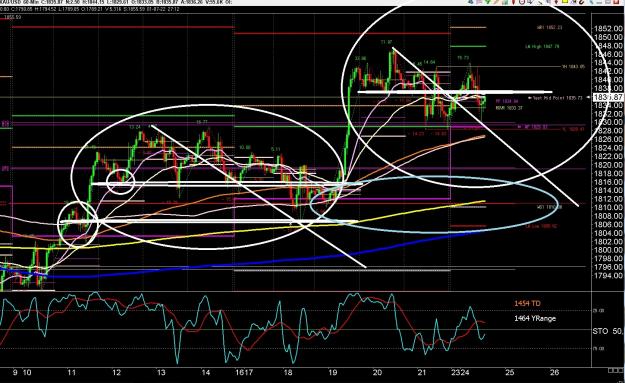625x383 pixels.
Task: Click the 1834.00 price axis label
Action: click(608, 106)
